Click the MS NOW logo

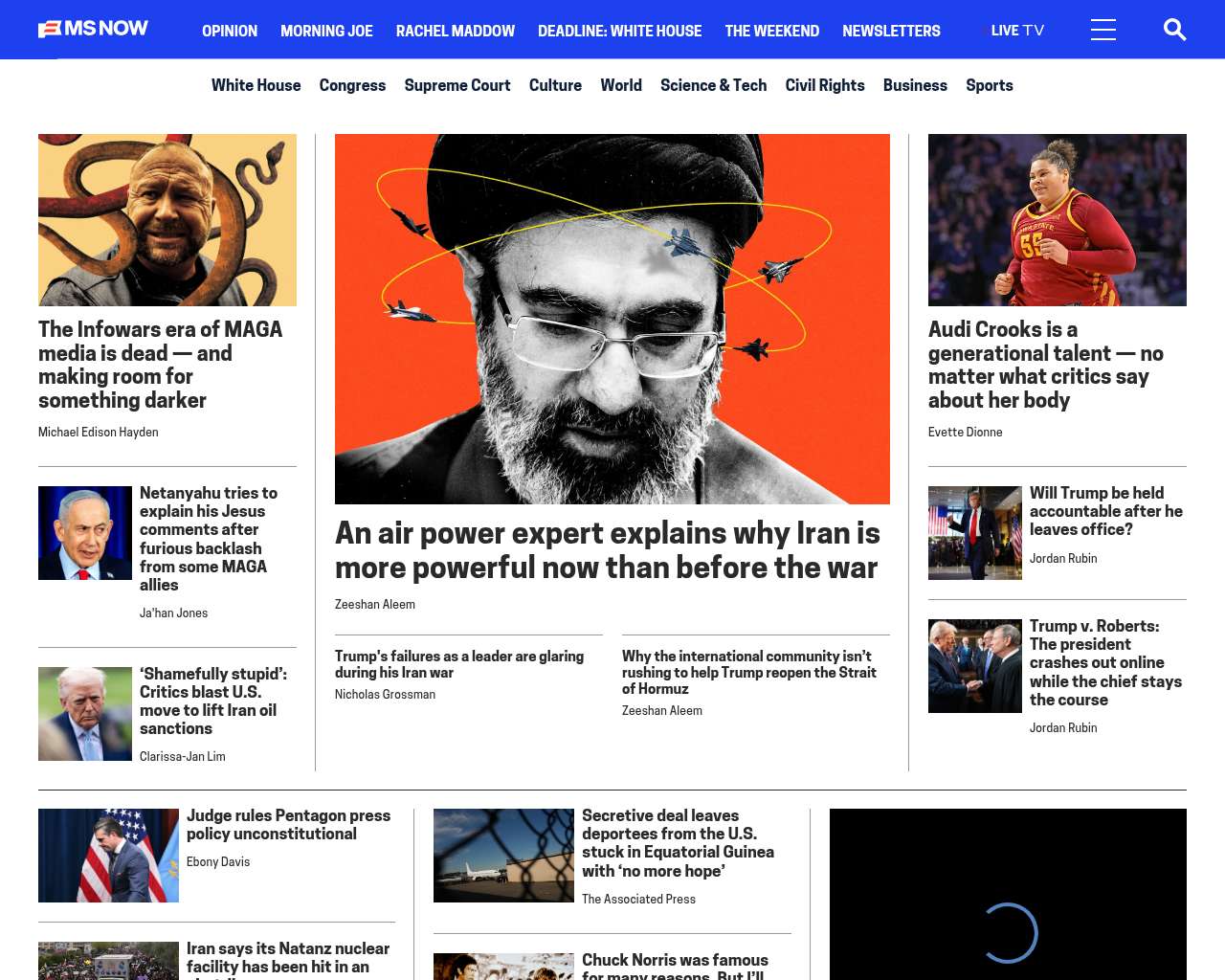point(93,29)
